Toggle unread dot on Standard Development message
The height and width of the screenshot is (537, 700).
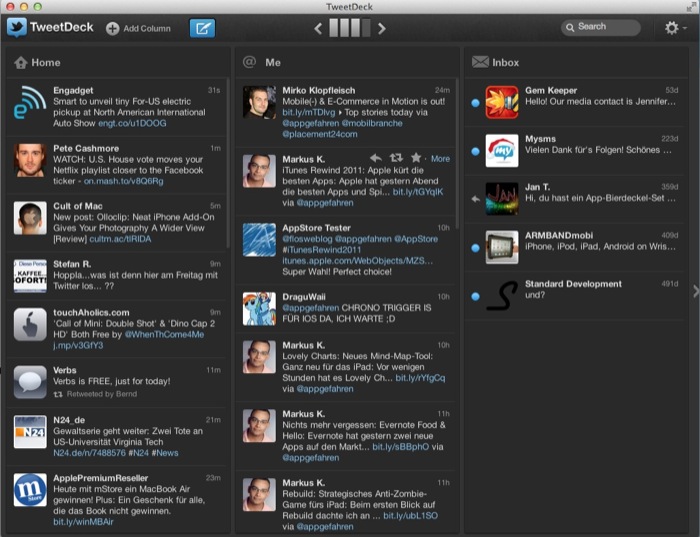point(475,296)
